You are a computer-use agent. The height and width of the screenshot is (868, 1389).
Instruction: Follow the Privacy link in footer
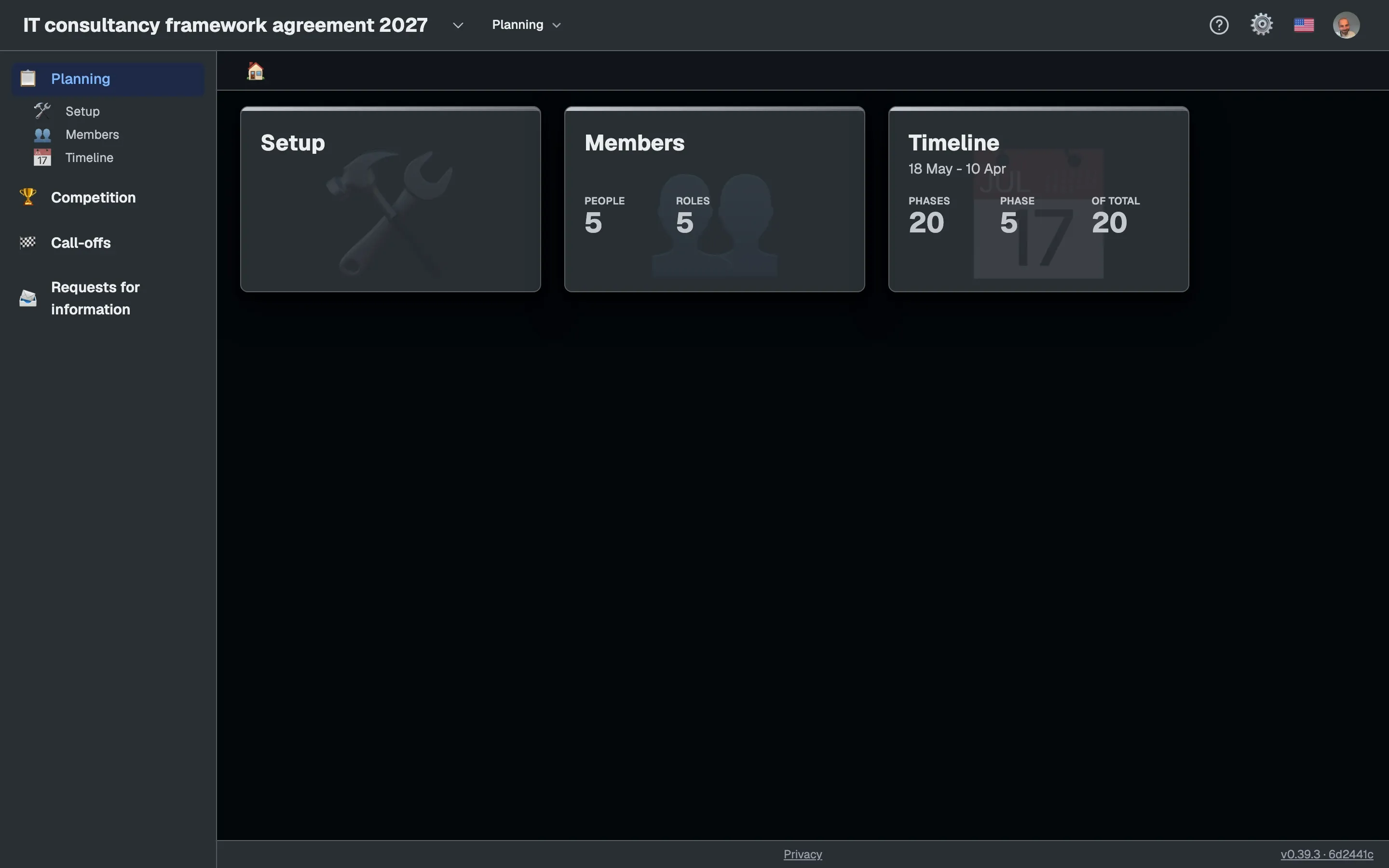(x=803, y=854)
